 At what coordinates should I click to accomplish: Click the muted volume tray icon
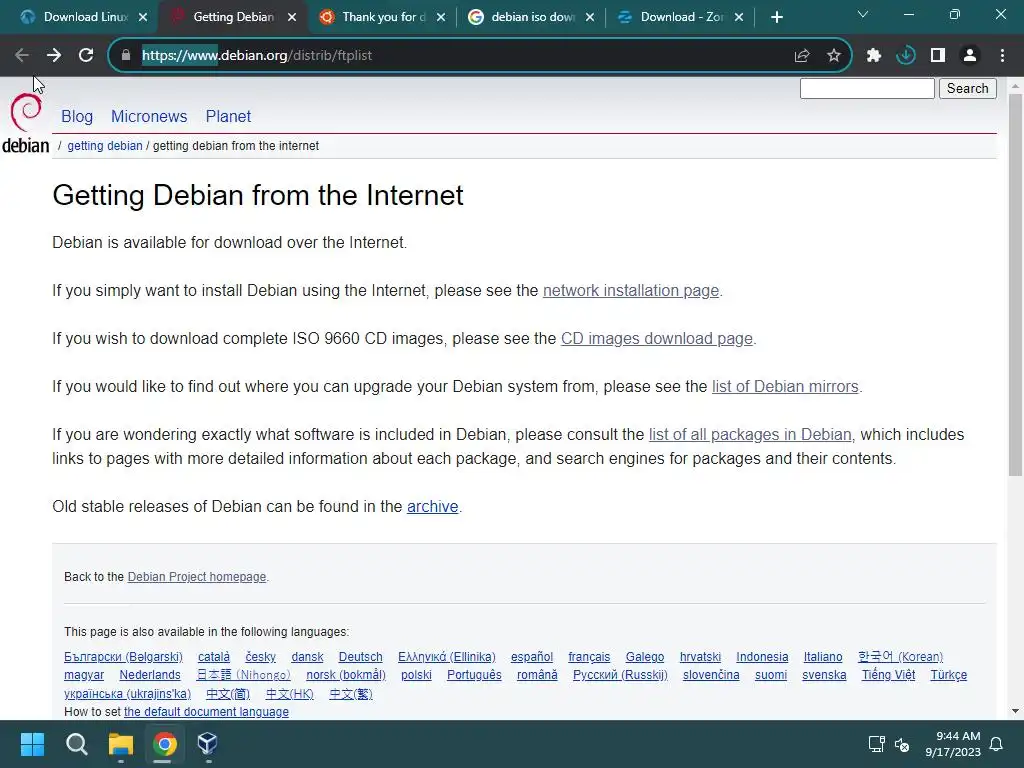(902, 744)
